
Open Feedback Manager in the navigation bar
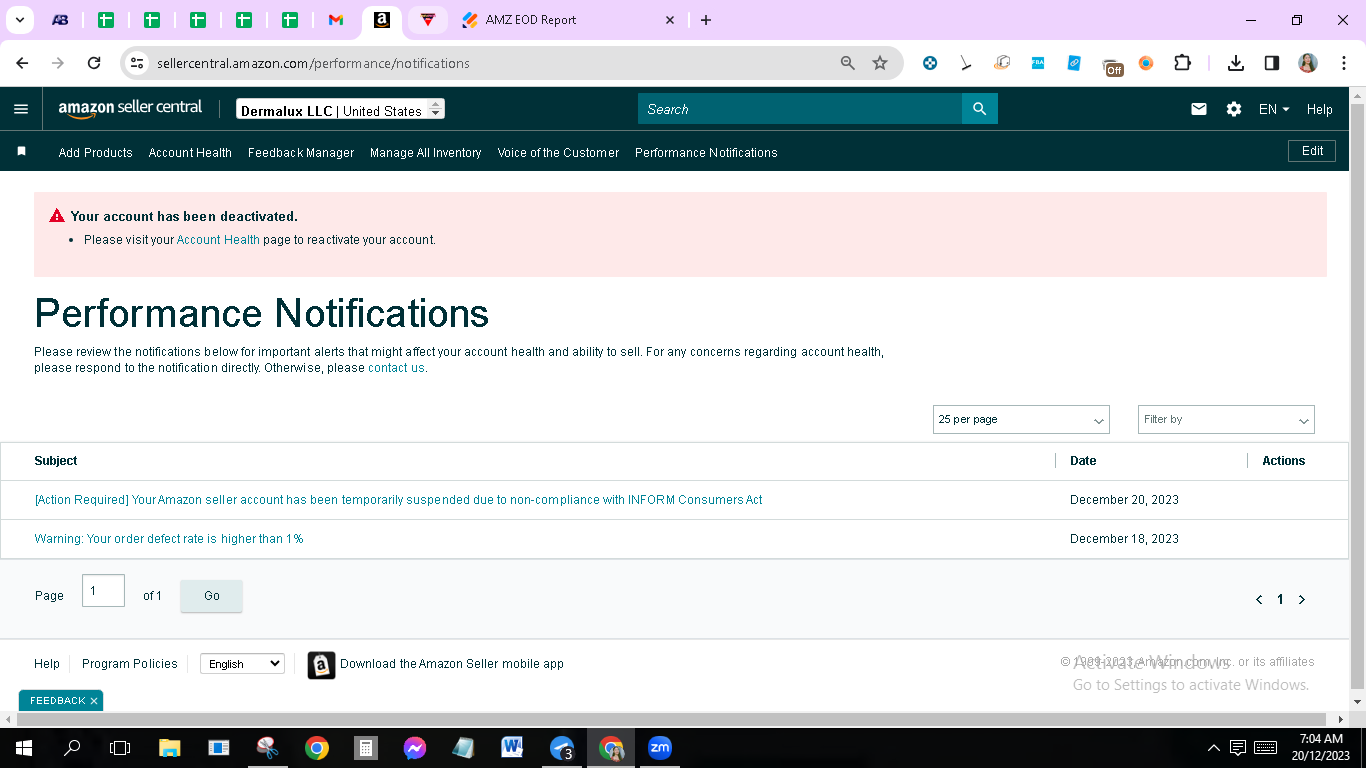pyautogui.click(x=301, y=153)
